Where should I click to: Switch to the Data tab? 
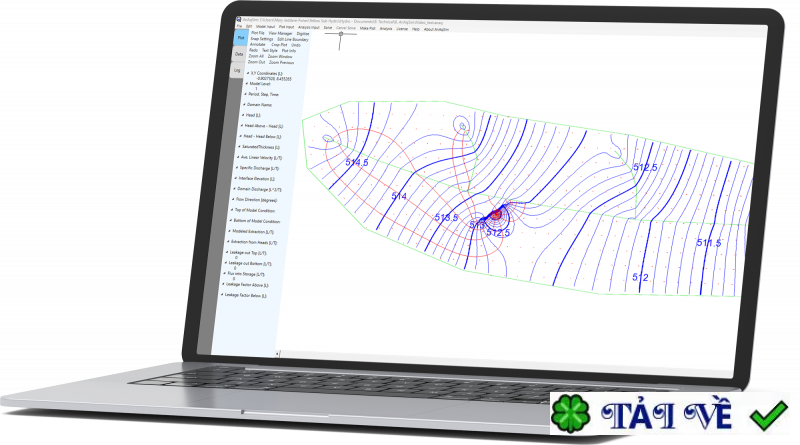coord(238,54)
